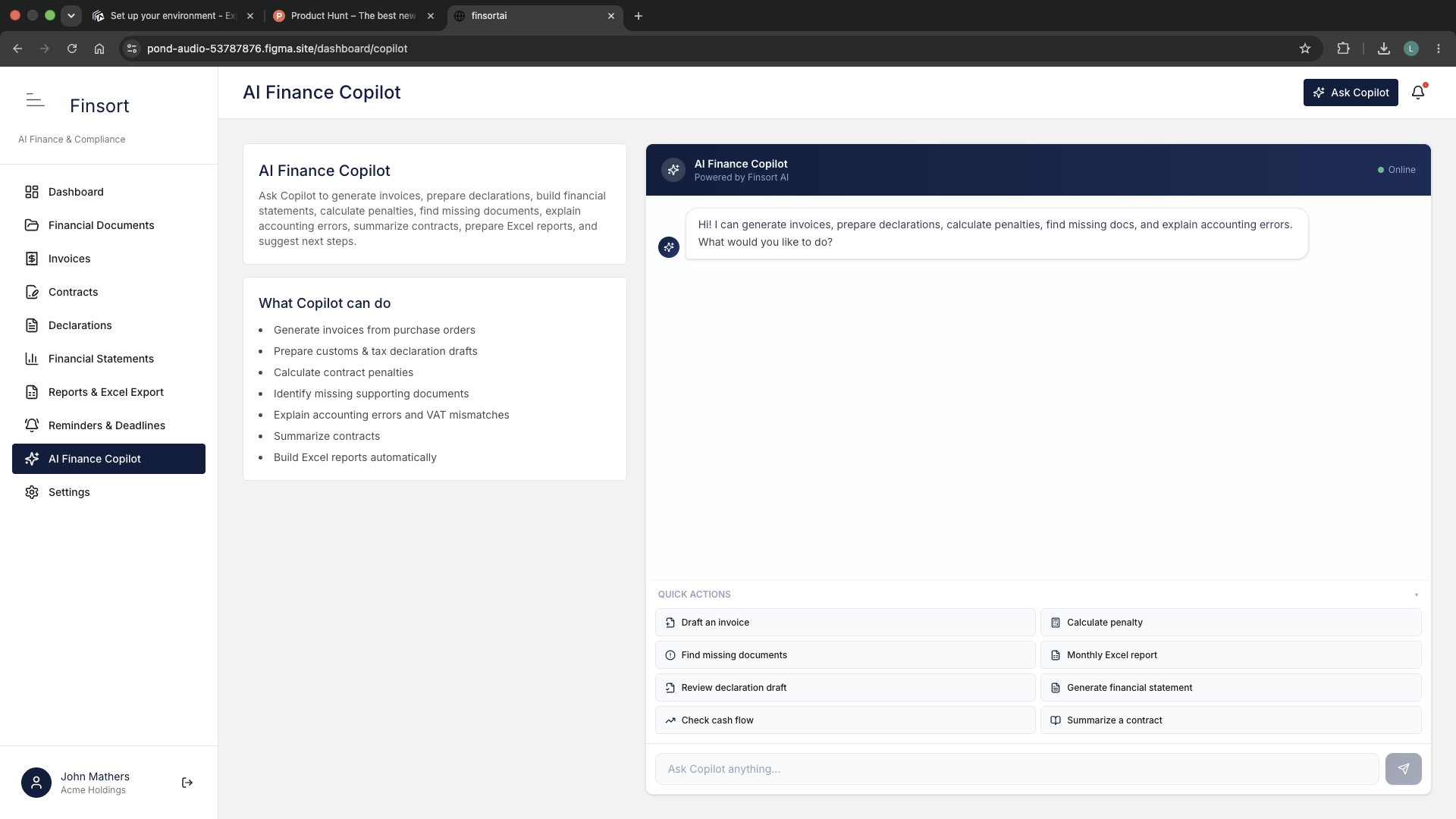Click the Invoices receipt icon in sidebar
The height and width of the screenshot is (819, 1456).
tap(32, 259)
